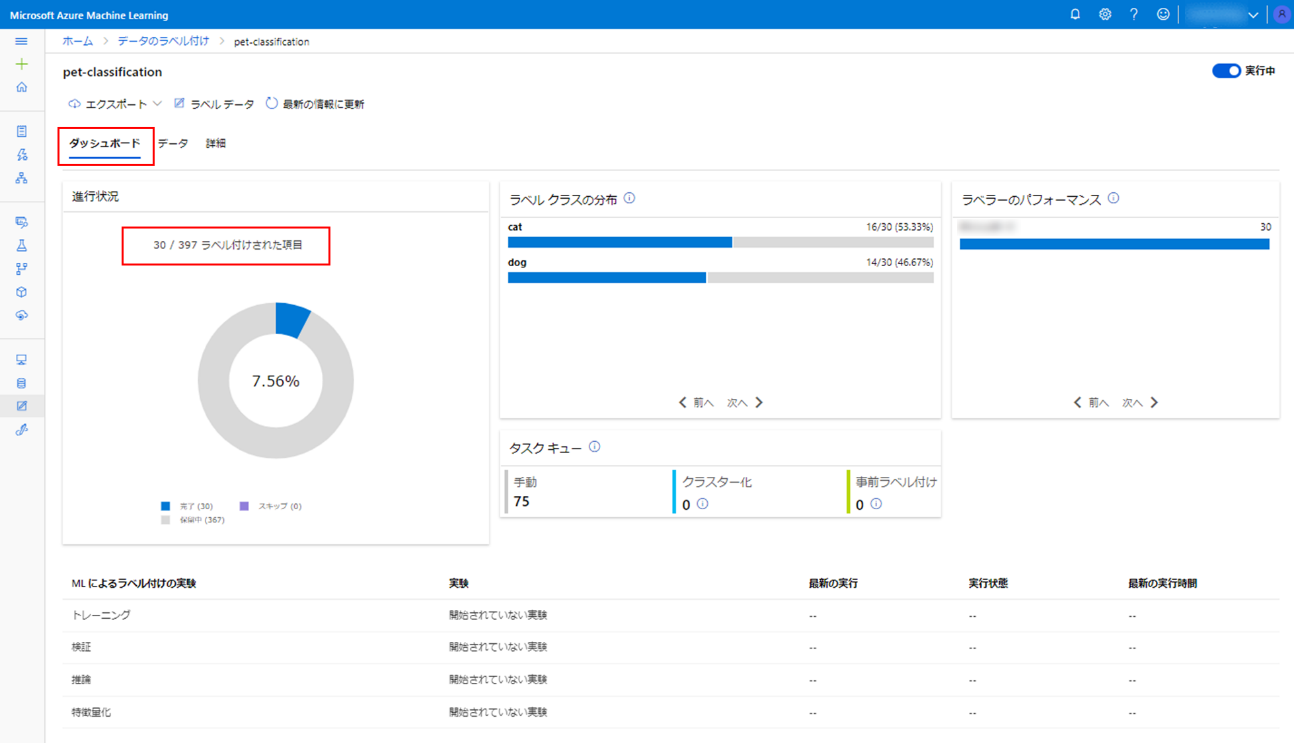Click info icon beside タスク キュー
Screen dimensions: 1294x743
pyautogui.click(x=594, y=447)
